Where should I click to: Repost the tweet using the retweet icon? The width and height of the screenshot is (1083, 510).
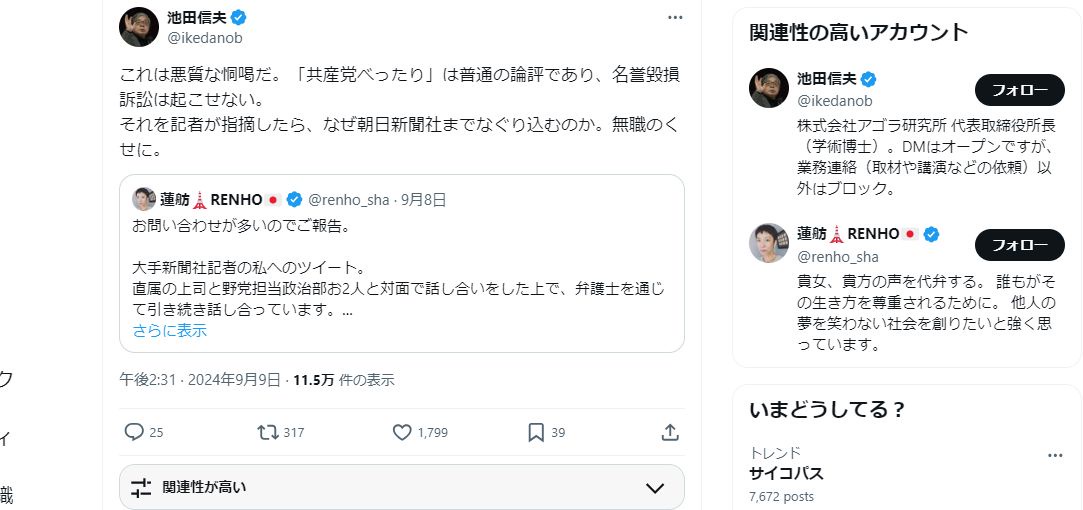(268, 432)
